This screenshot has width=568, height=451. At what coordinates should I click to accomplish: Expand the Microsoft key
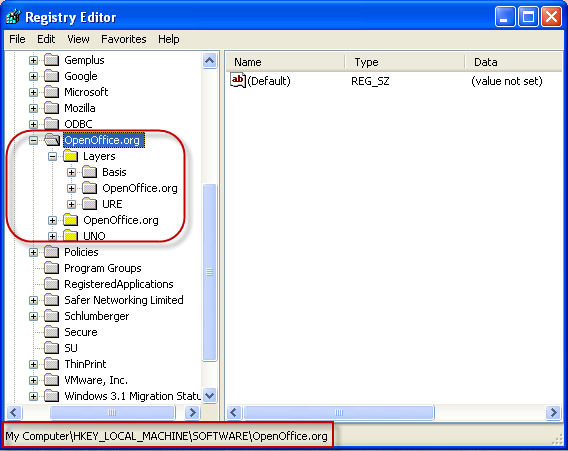pos(33,92)
